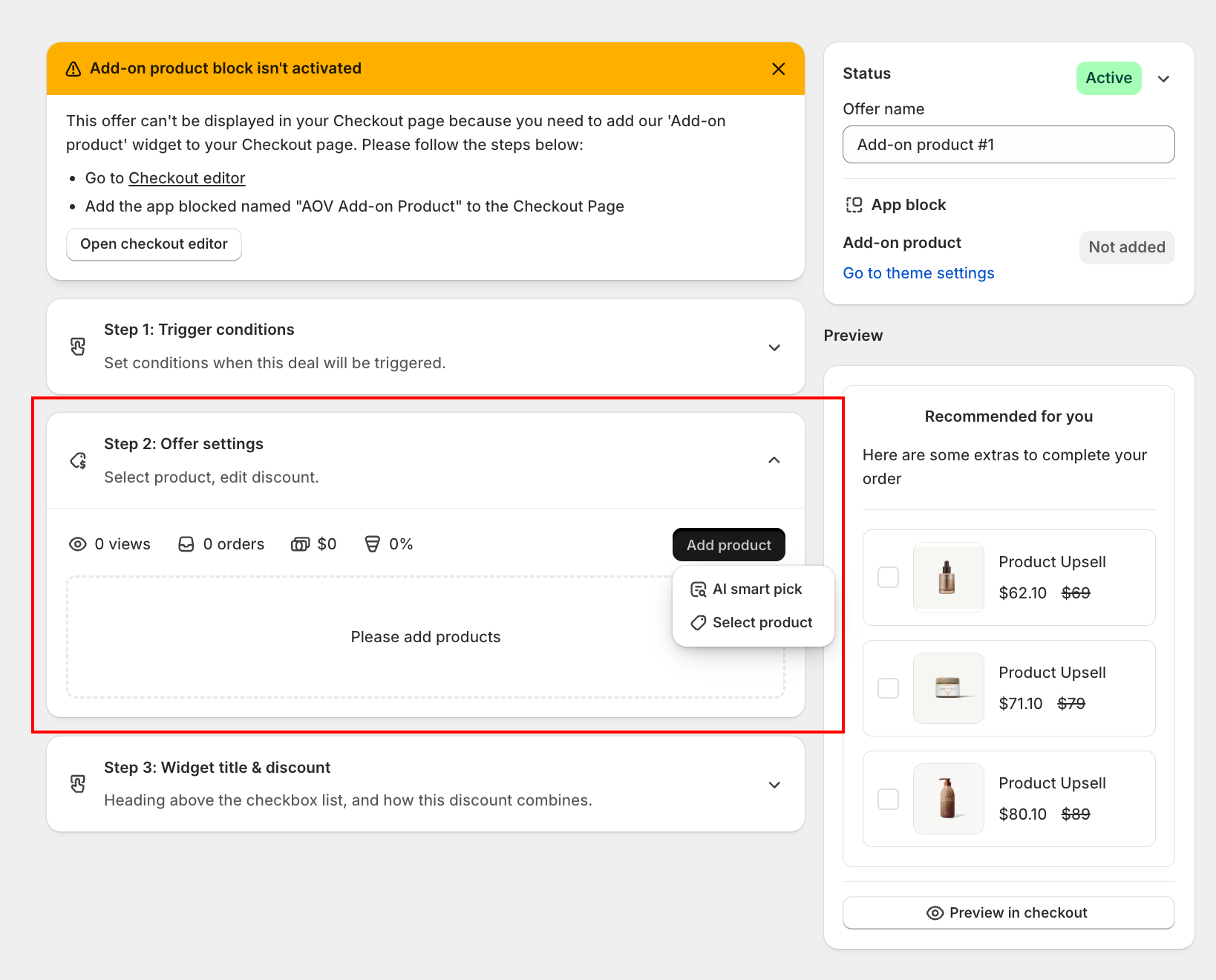Click the Select product tag icon
This screenshot has height=980, width=1216.
(x=699, y=623)
